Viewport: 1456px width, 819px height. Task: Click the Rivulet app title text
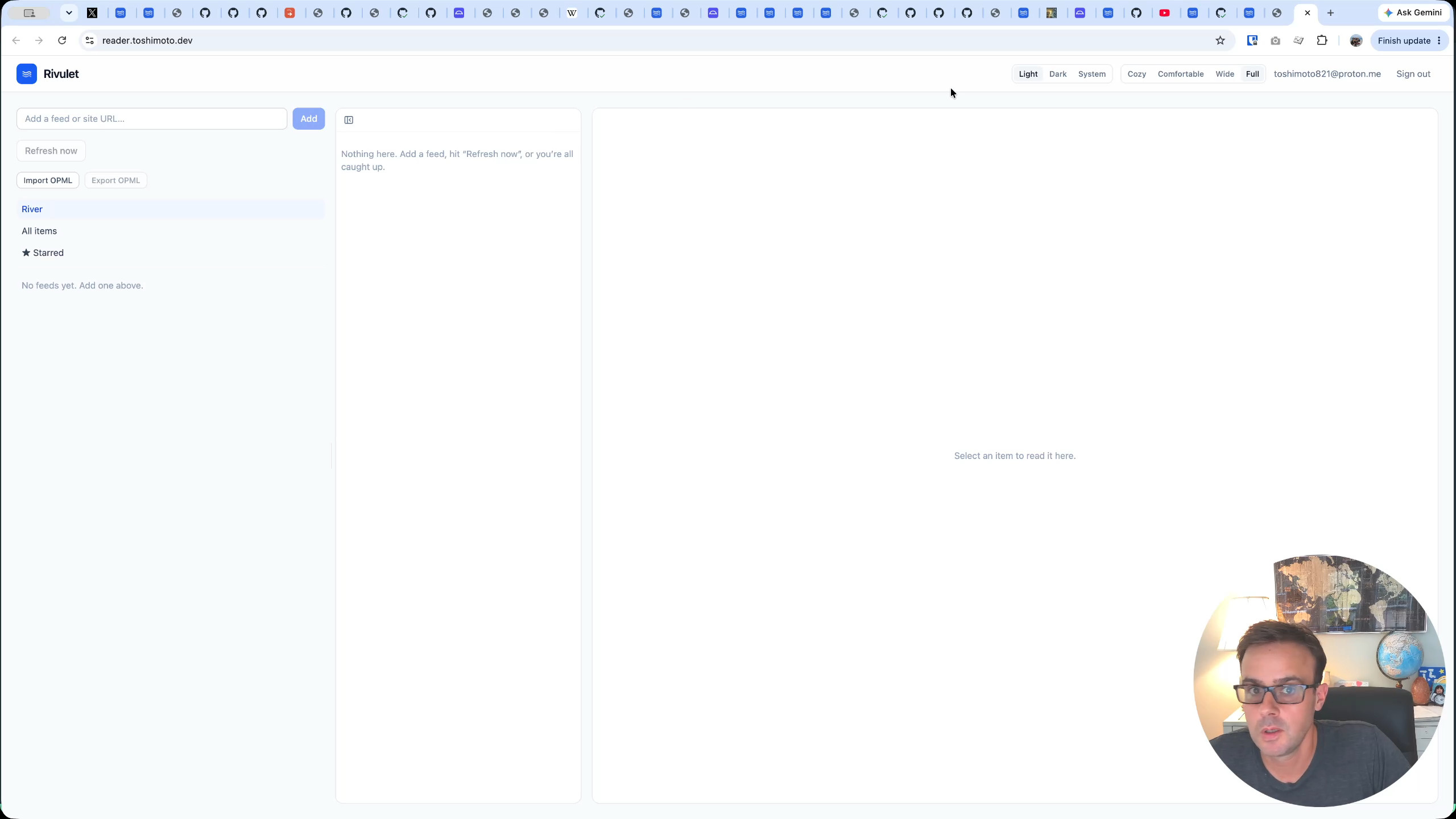[61, 74]
